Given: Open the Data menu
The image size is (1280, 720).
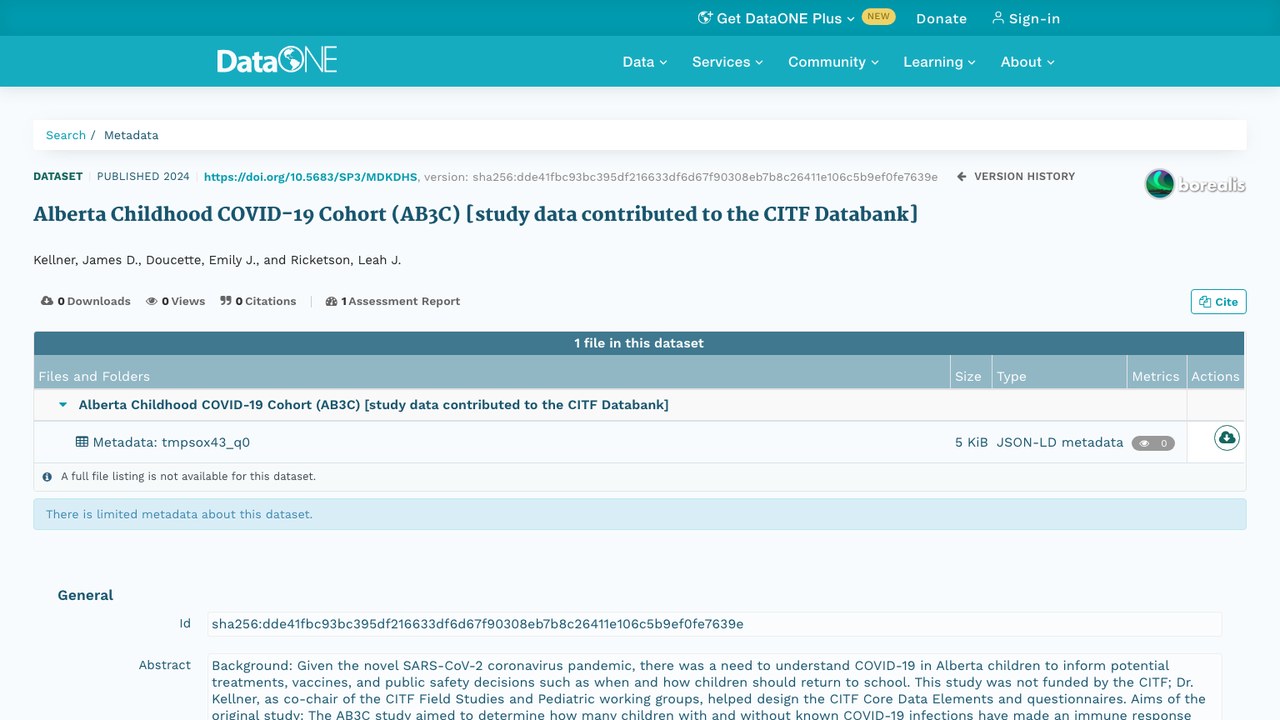Looking at the screenshot, I should [644, 62].
